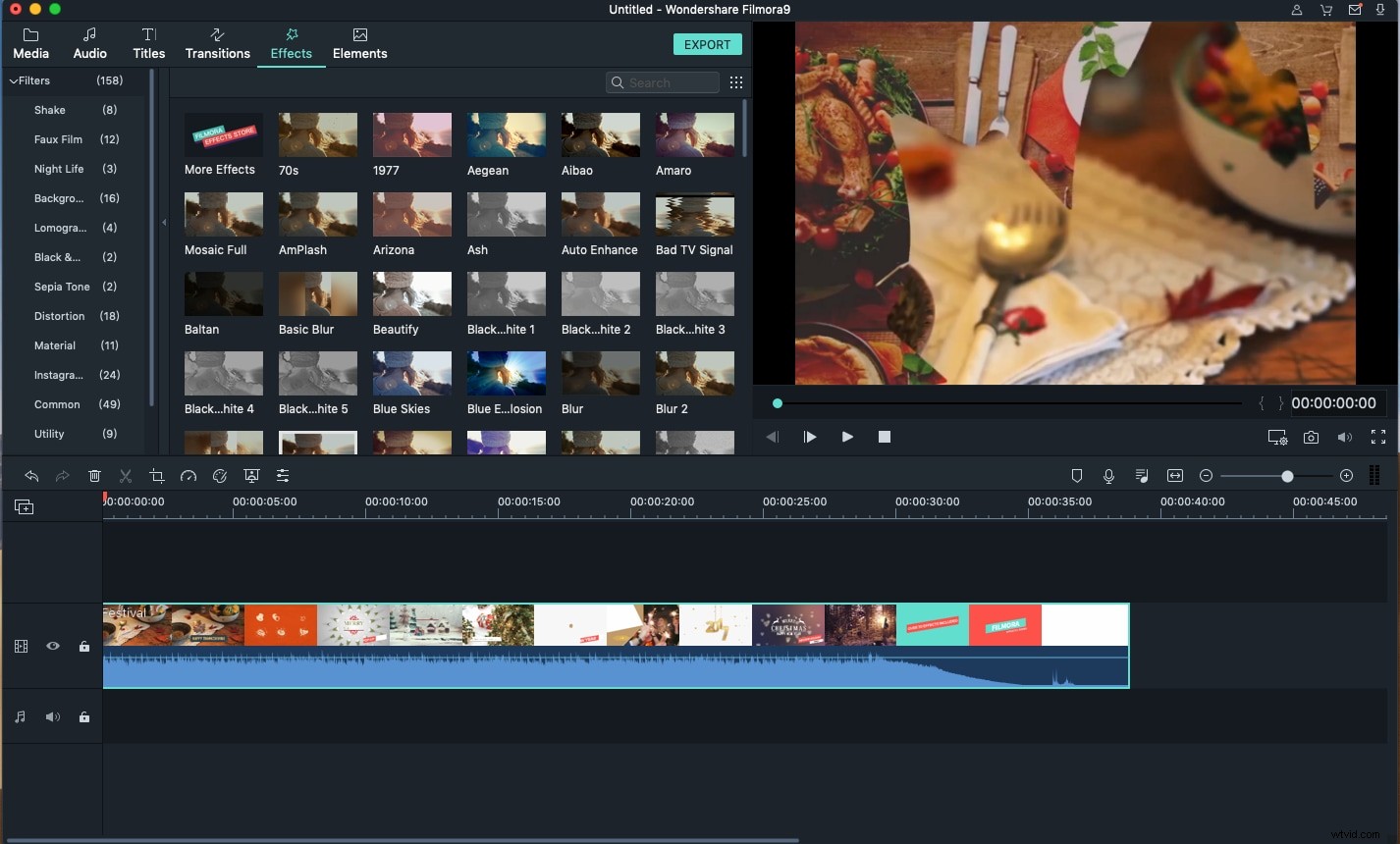Click the Record Voiceover microphone icon

point(1108,476)
